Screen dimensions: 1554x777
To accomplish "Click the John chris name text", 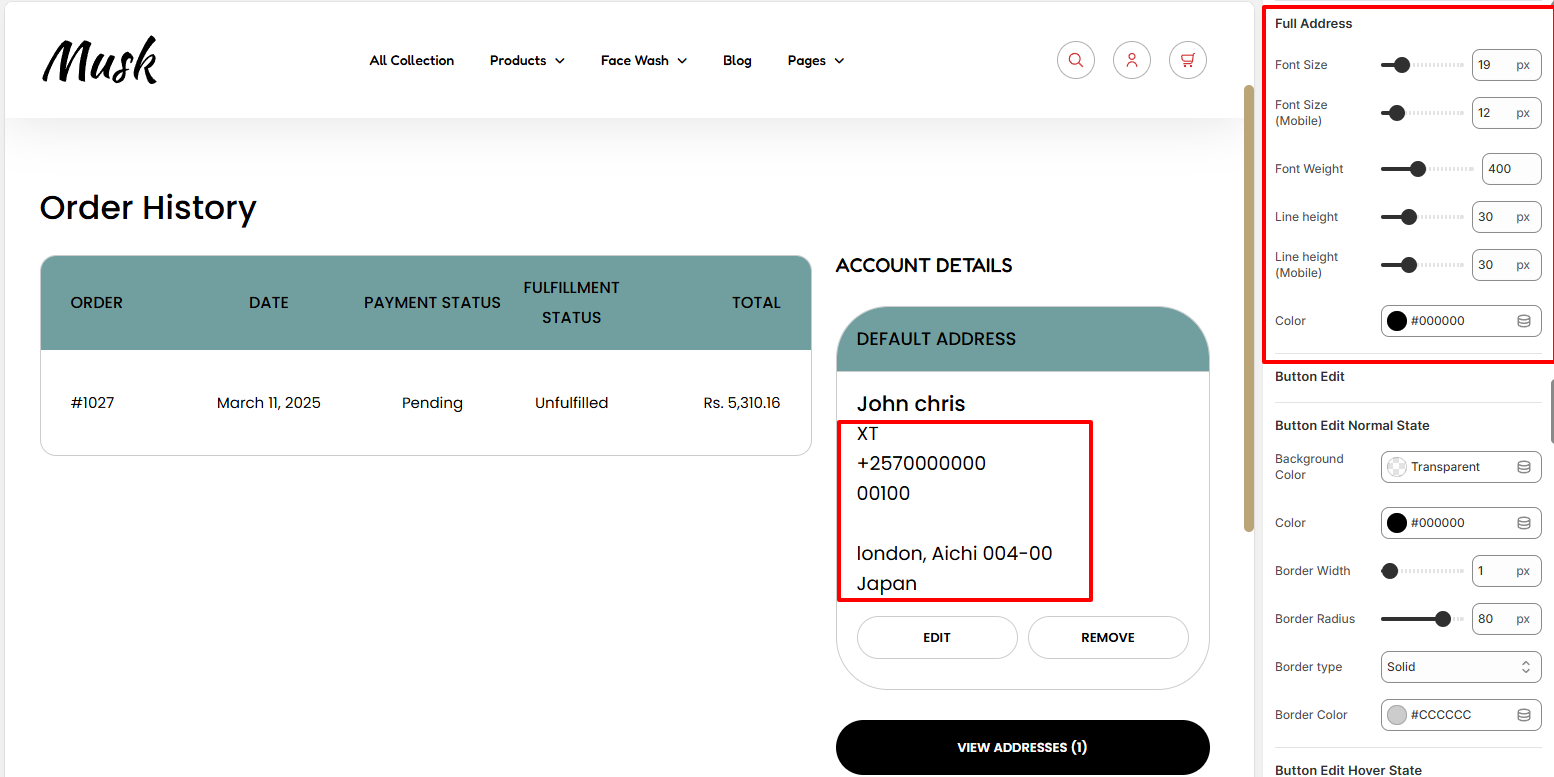I will [x=911, y=404].
